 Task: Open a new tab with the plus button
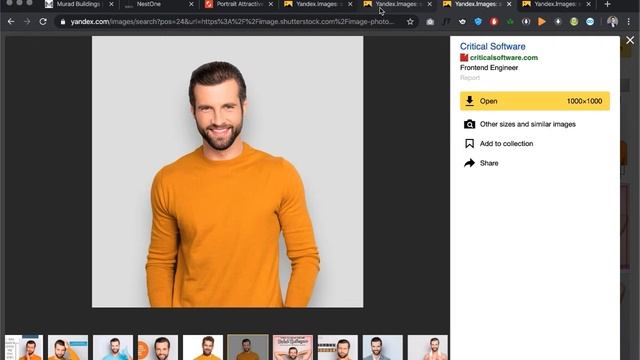(x=607, y=4)
